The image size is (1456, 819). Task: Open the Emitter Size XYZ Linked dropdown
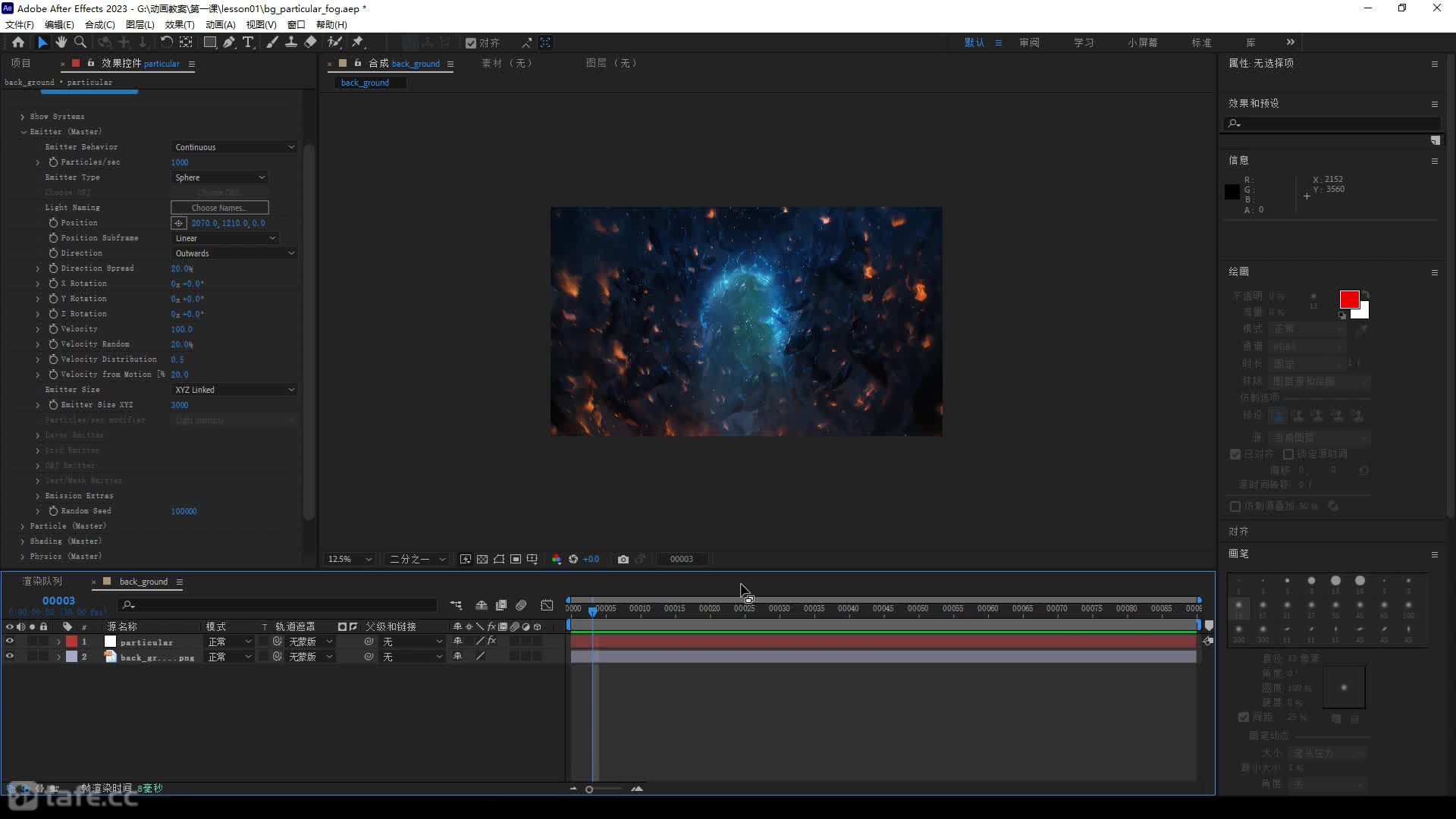coord(234,390)
